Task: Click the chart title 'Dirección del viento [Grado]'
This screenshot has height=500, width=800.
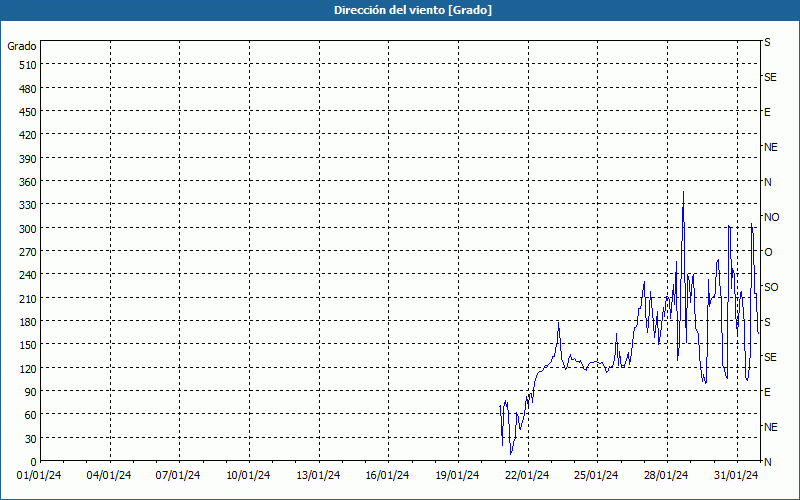Action: (x=413, y=10)
